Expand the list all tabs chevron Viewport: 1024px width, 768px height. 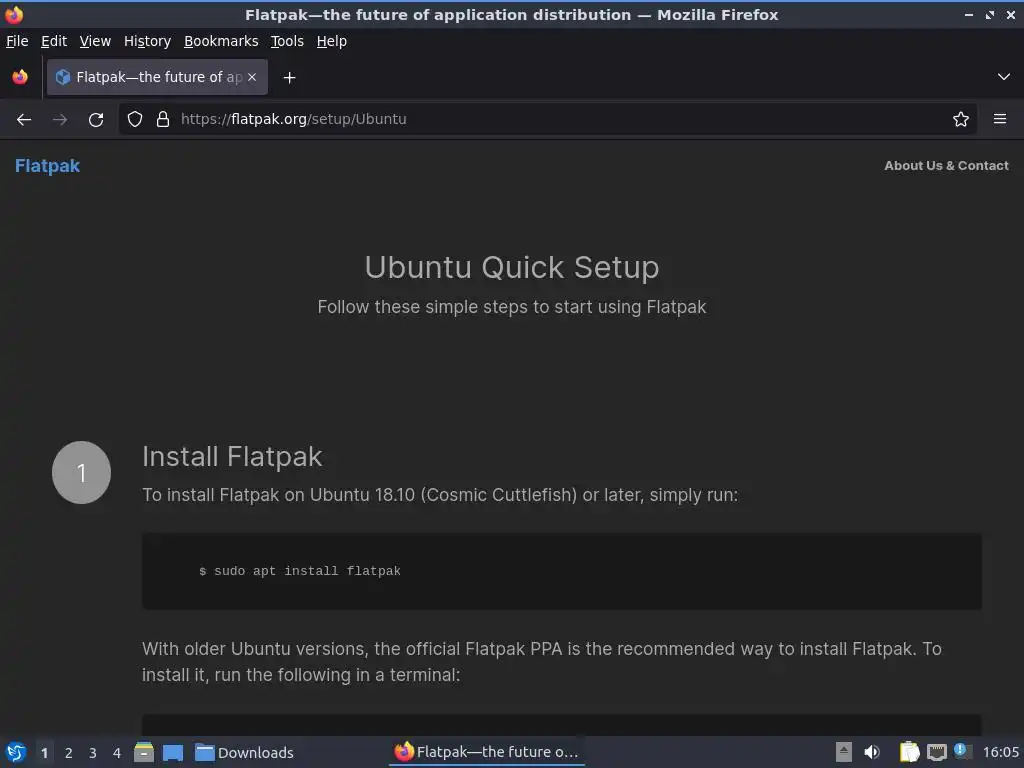[1004, 77]
